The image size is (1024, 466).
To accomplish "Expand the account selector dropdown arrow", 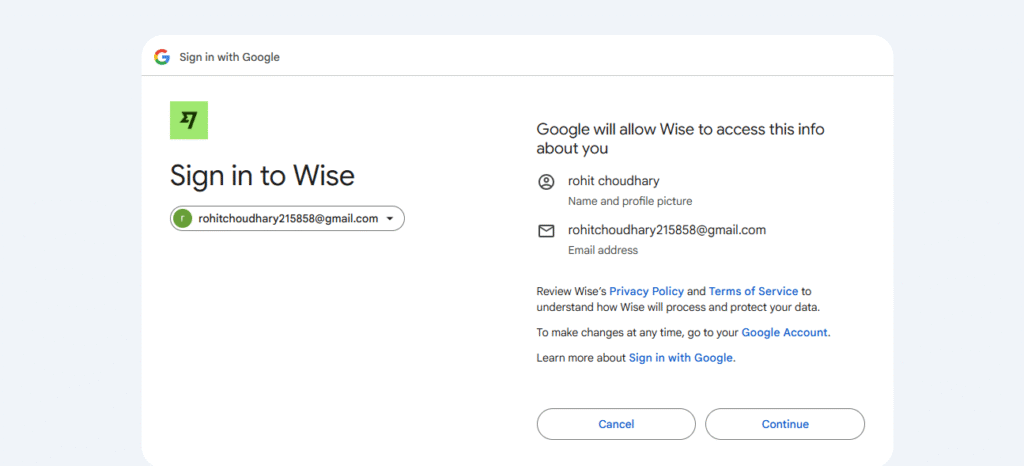I will pos(390,218).
